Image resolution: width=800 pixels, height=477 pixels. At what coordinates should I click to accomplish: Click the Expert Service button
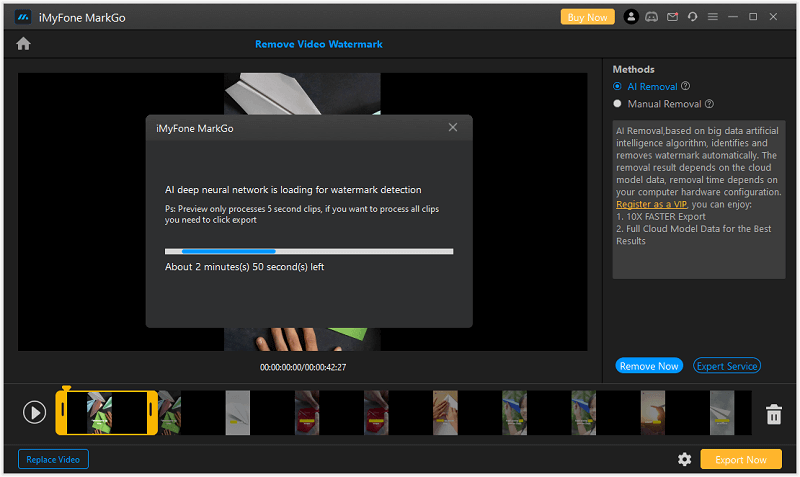[x=727, y=366]
